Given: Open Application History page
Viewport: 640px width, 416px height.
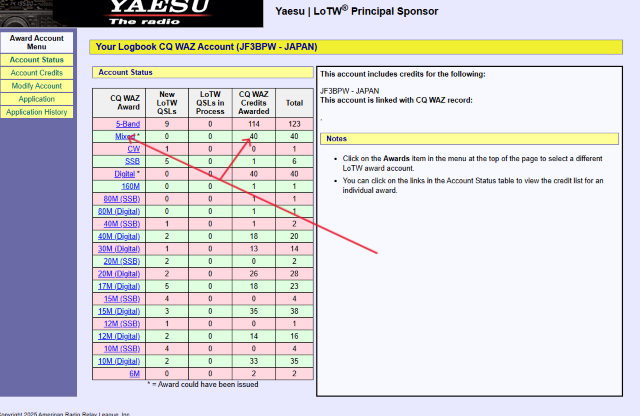Looking at the screenshot, I should [x=36, y=112].
